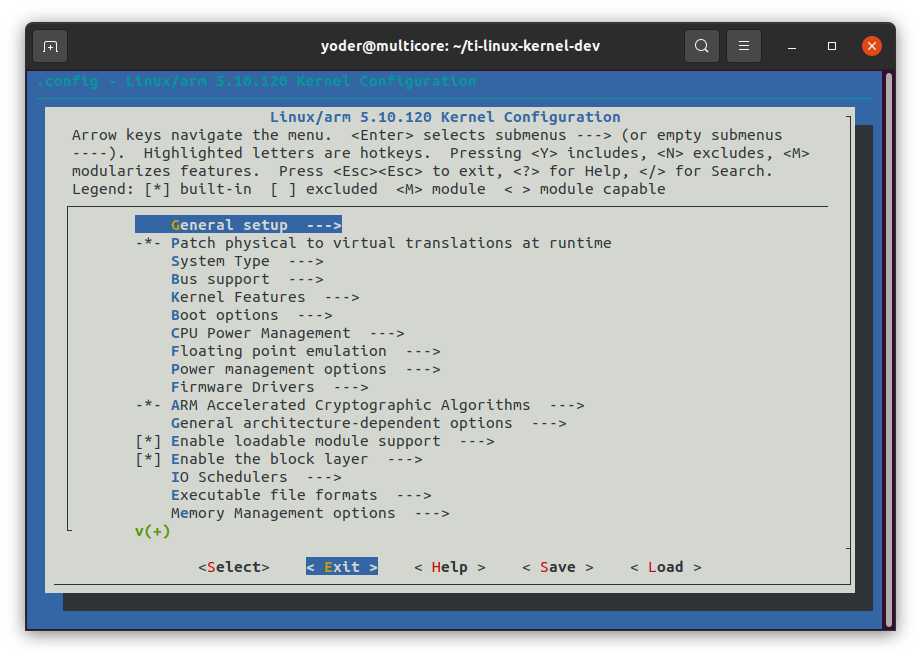Open Boot options submenu
The width and height of the screenshot is (921, 659).
252,315
